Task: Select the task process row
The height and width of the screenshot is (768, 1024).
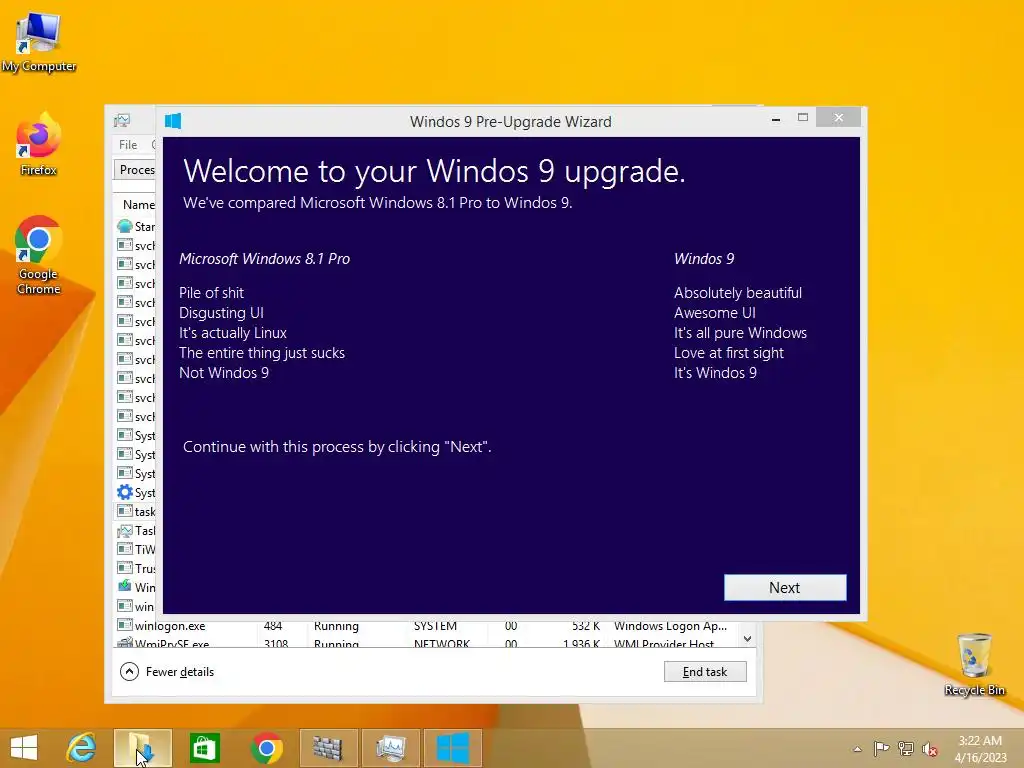Action: click(x=136, y=511)
